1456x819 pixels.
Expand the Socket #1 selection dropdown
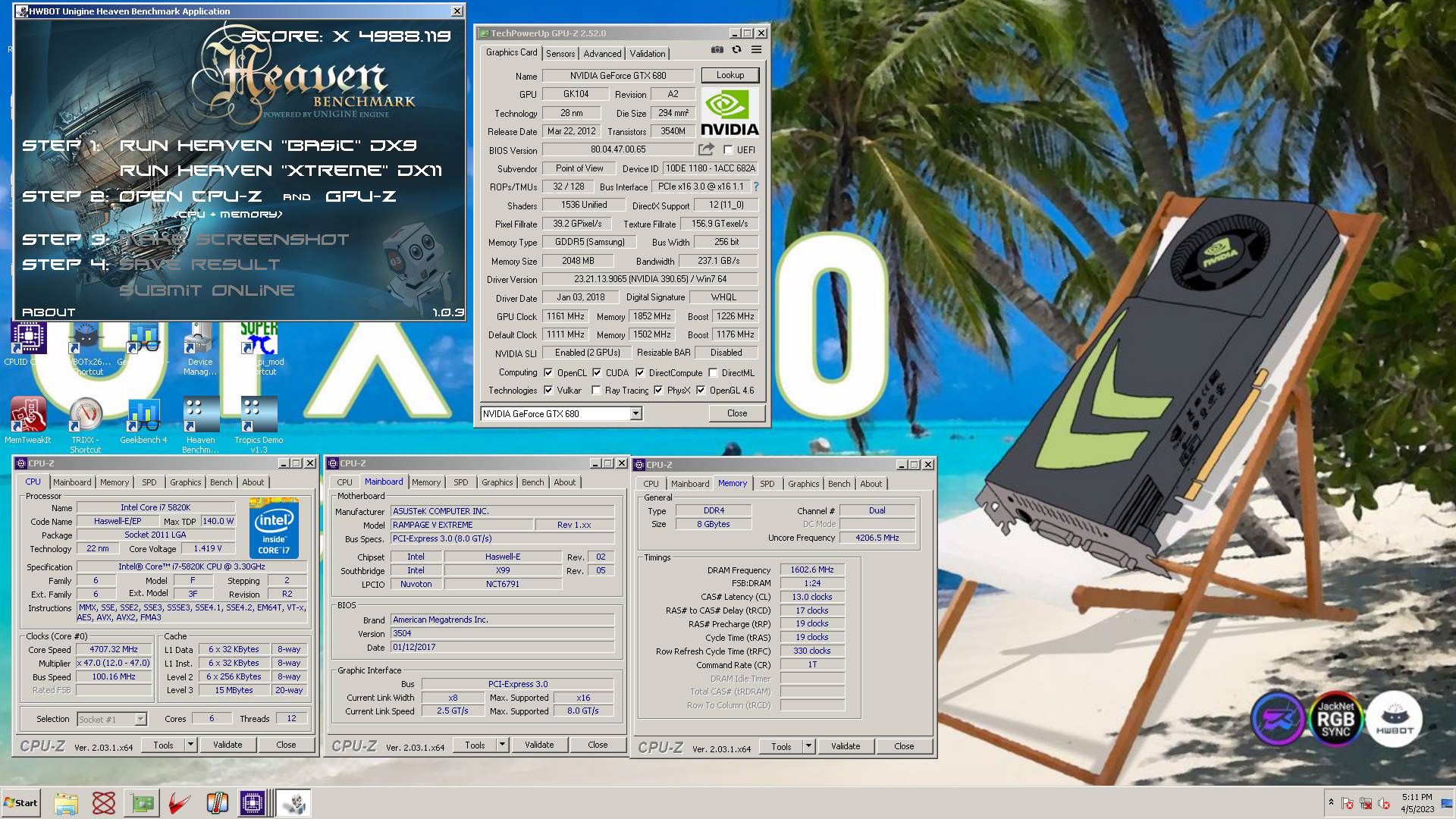pyautogui.click(x=140, y=719)
